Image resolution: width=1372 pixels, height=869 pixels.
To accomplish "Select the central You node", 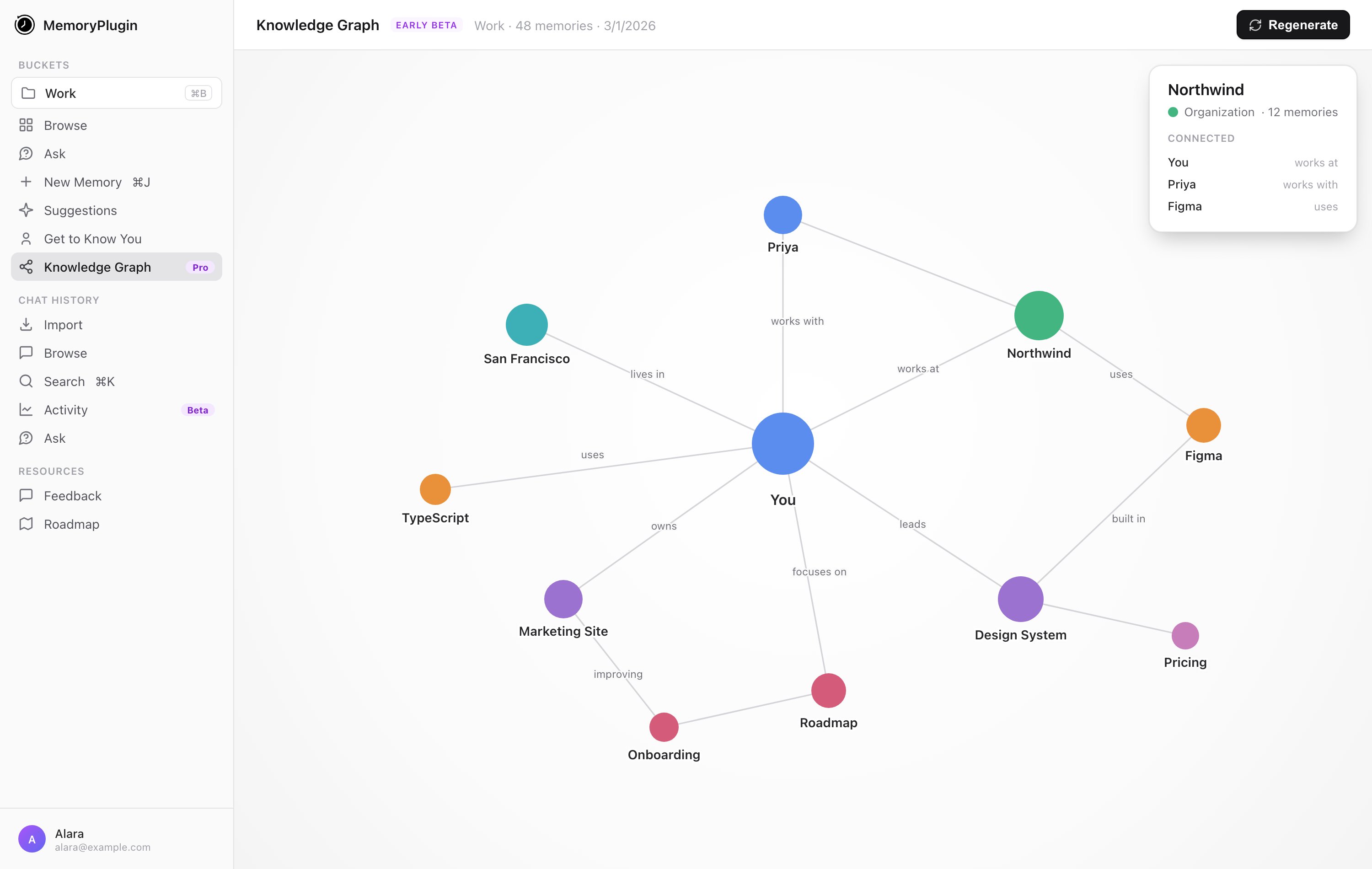I will [783, 443].
